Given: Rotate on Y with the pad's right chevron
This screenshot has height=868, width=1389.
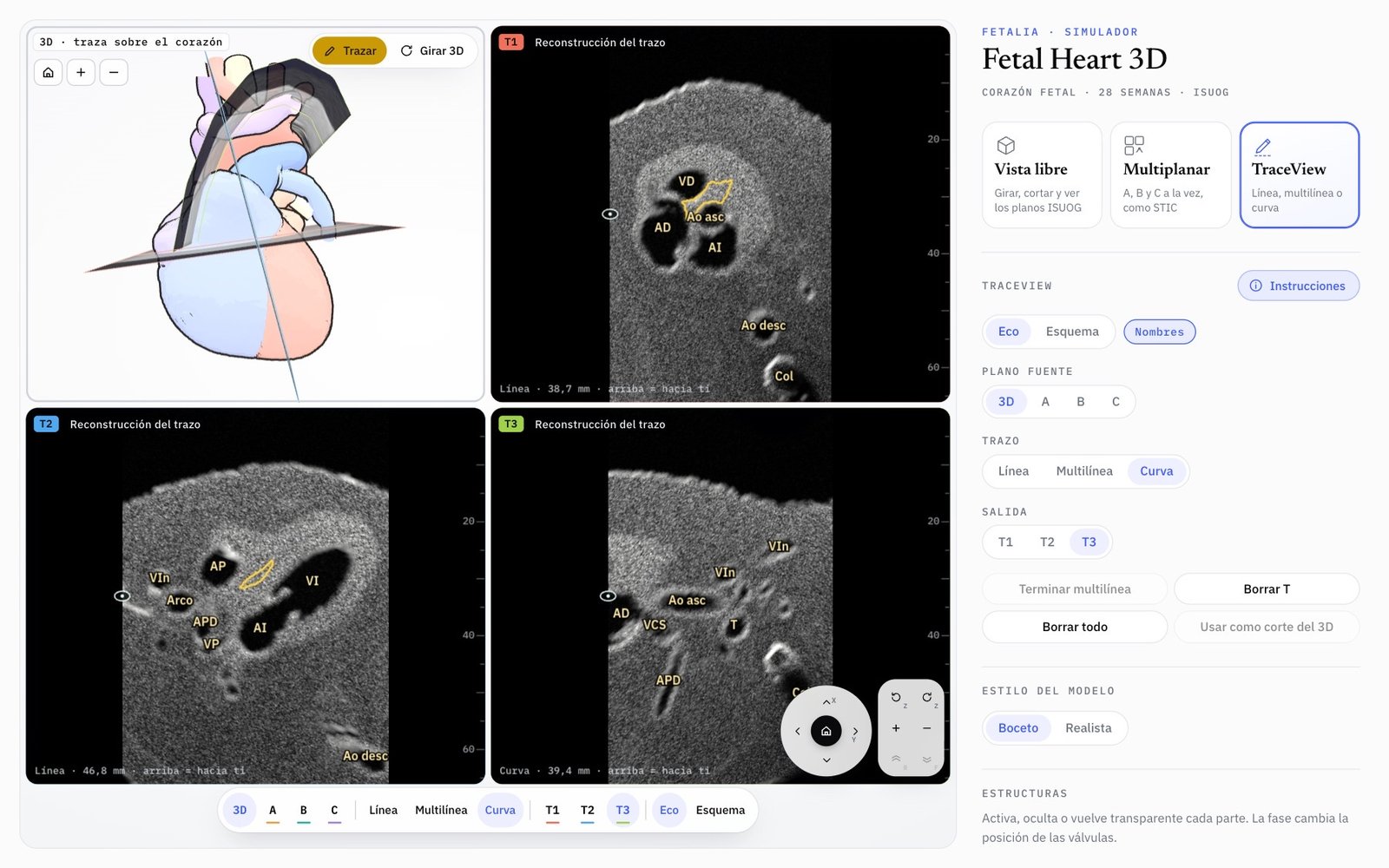Looking at the screenshot, I should (855, 731).
